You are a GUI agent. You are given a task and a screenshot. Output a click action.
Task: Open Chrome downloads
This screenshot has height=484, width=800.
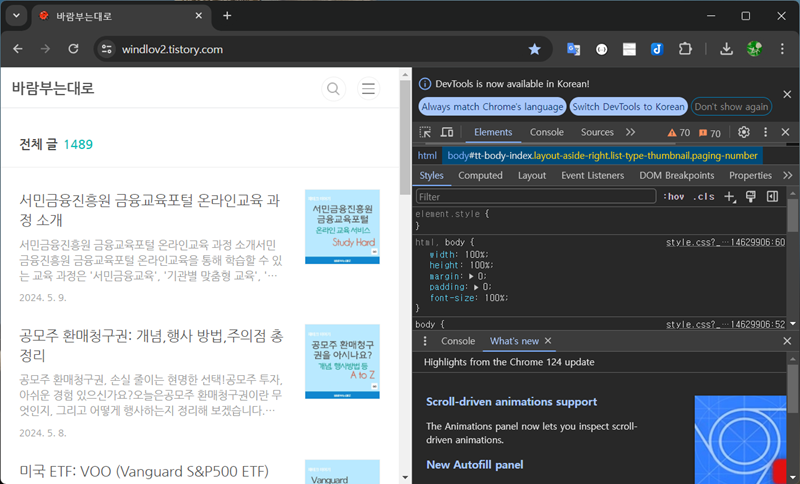tap(726, 49)
